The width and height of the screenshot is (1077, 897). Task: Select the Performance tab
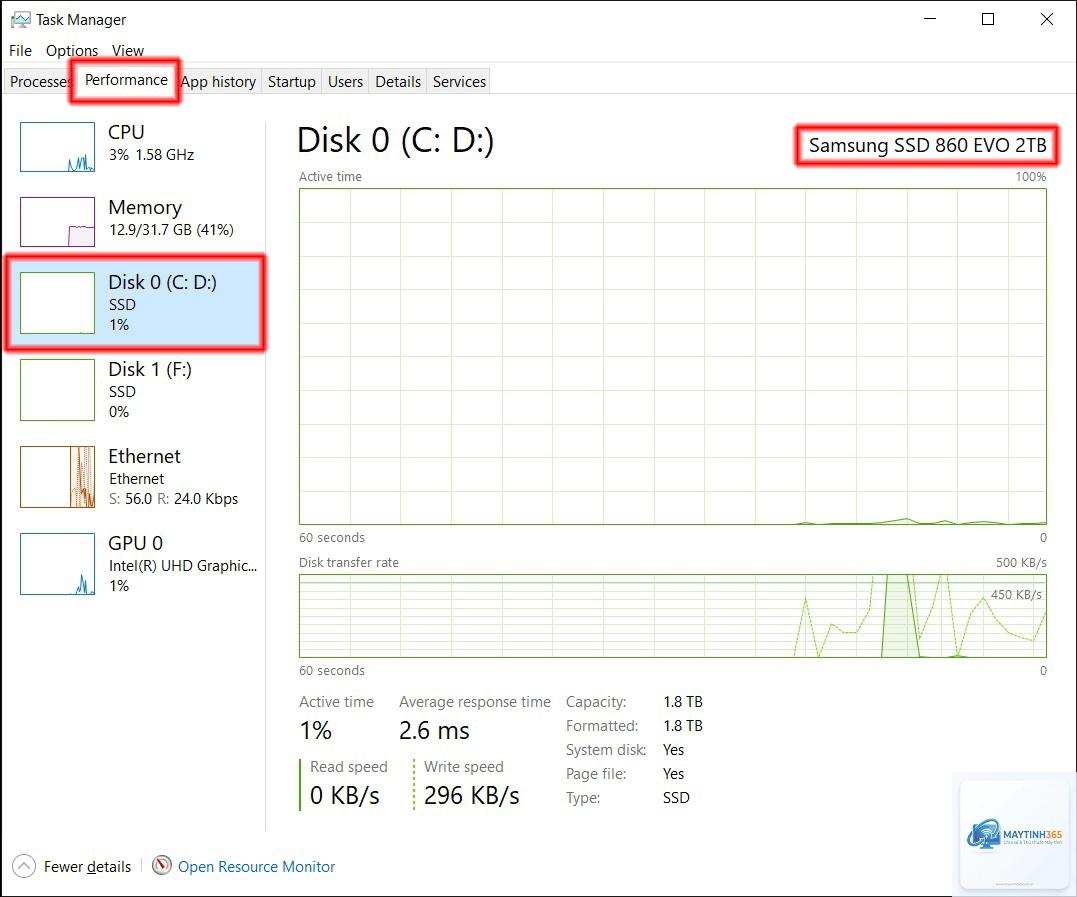(126, 80)
